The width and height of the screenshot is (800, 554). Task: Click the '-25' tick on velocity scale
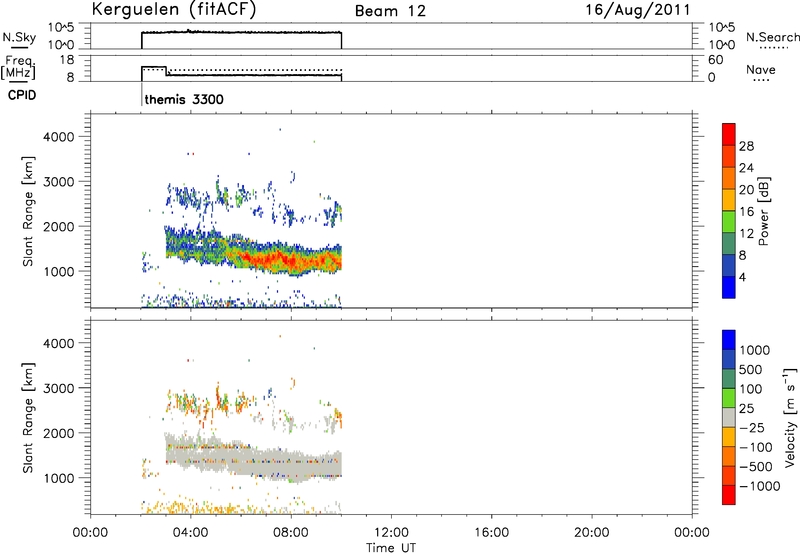753,428
